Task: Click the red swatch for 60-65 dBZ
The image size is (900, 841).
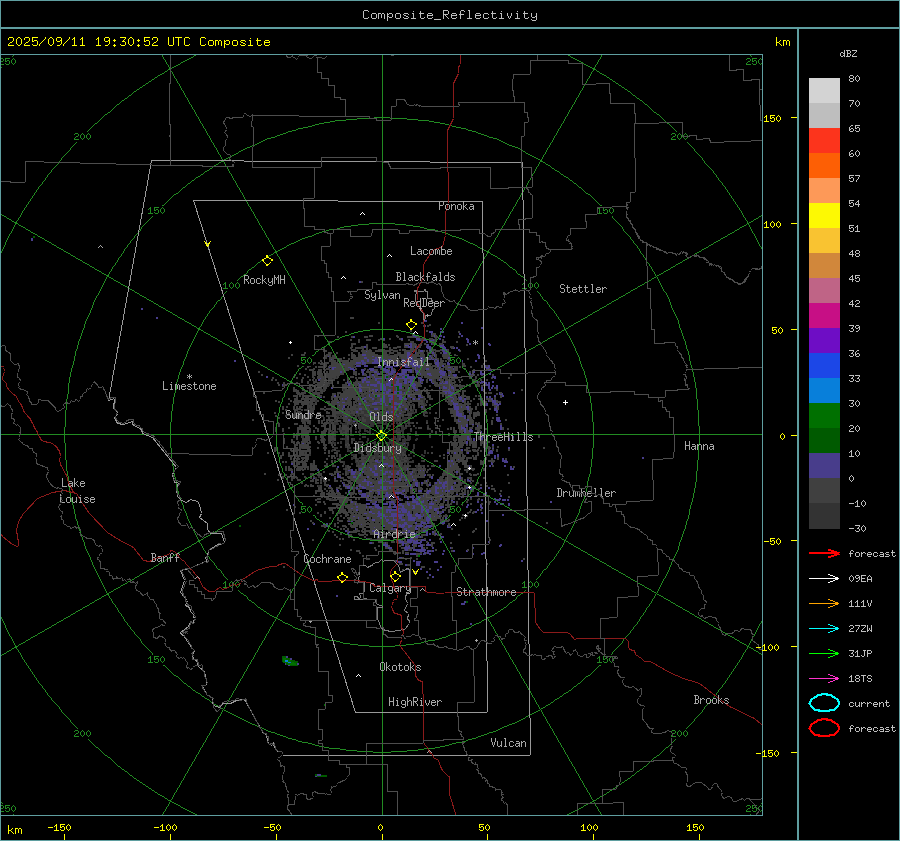Action: click(824, 141)
